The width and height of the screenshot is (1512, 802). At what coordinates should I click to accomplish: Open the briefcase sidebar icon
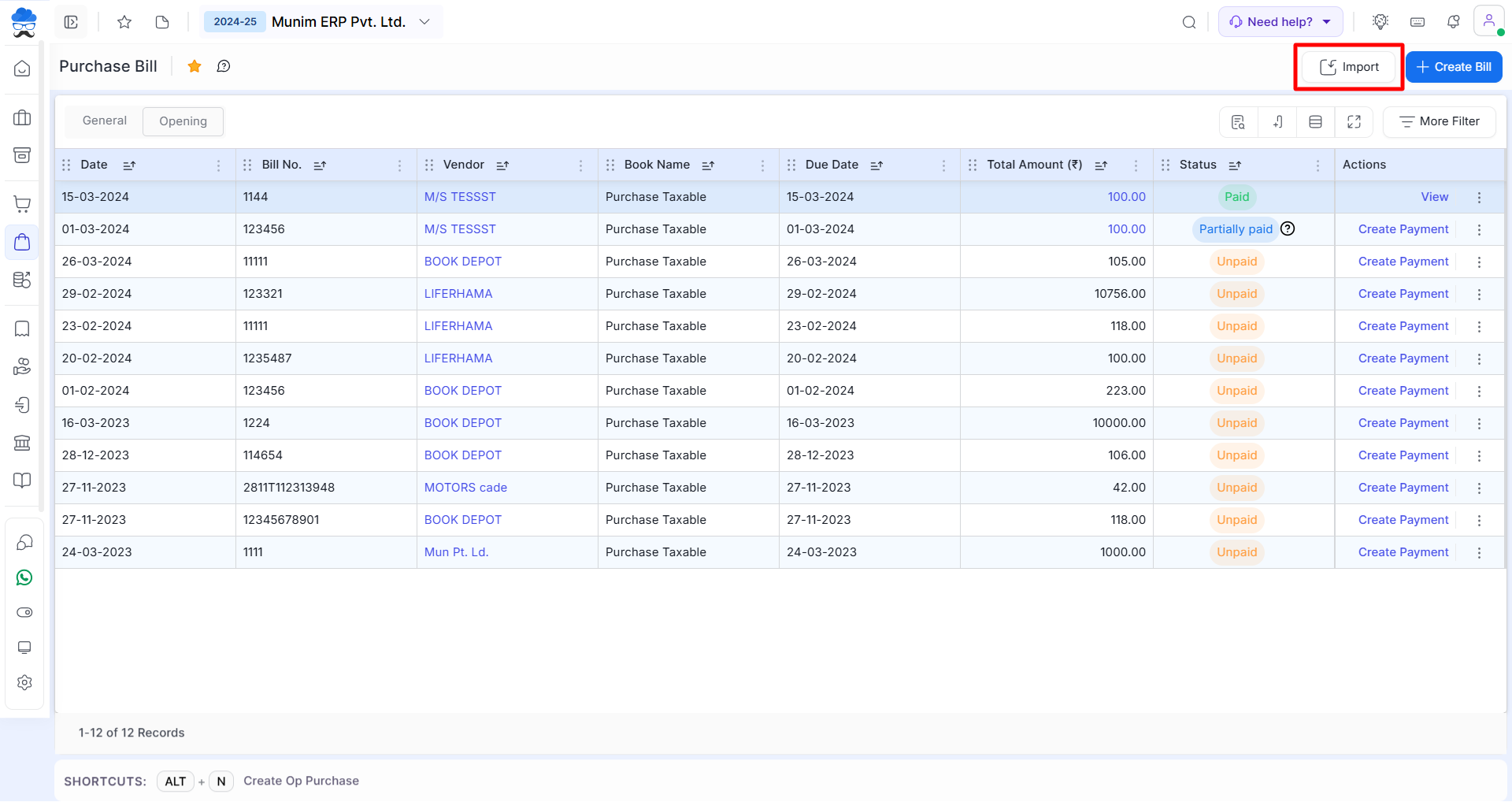click(x=22, y=118)
